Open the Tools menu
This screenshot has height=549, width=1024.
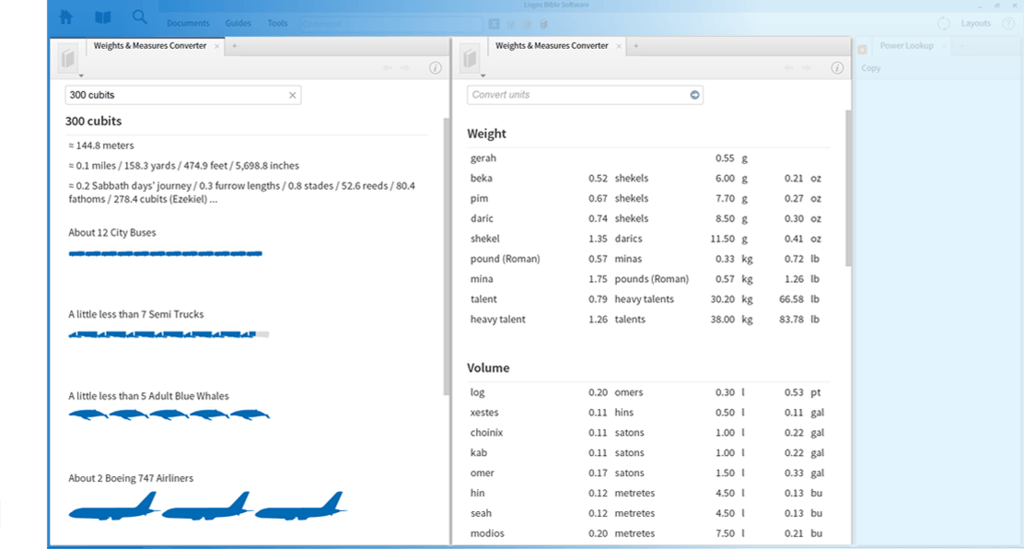point(278,24)
